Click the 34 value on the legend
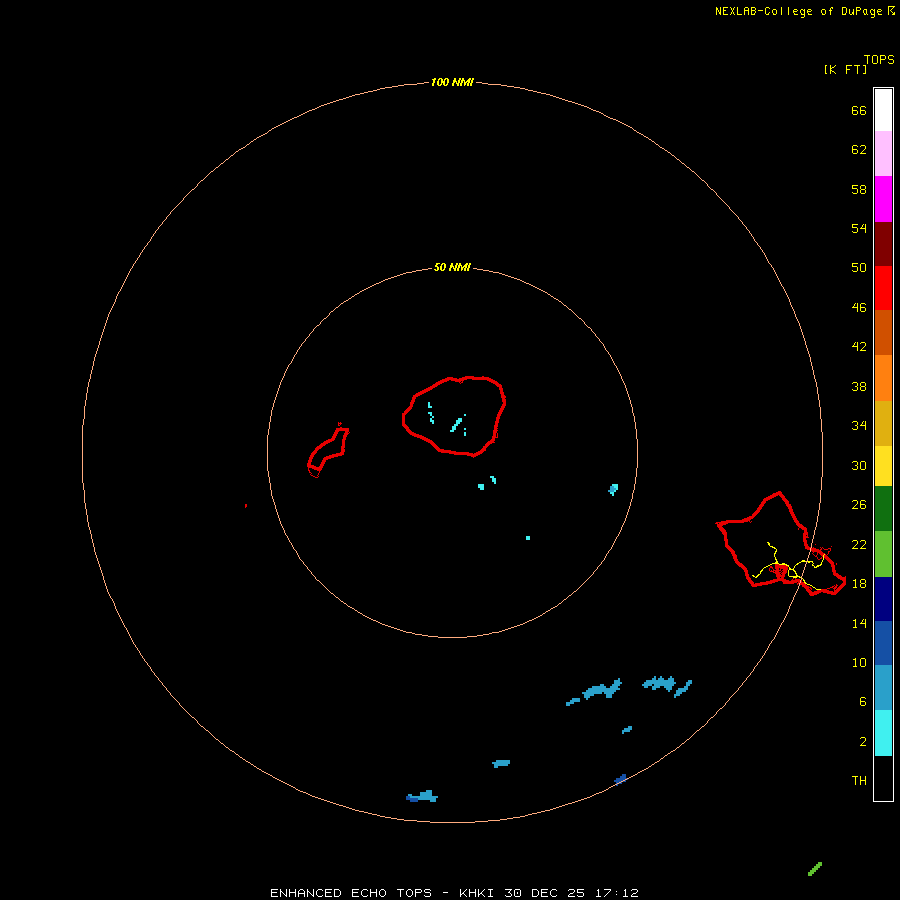 [x=859, y=426]
